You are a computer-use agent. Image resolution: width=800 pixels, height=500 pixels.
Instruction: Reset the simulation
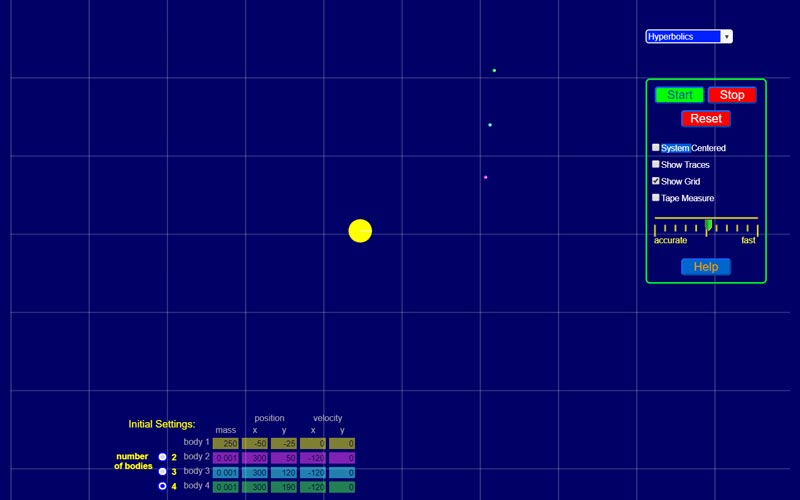[x=705, y=118]
